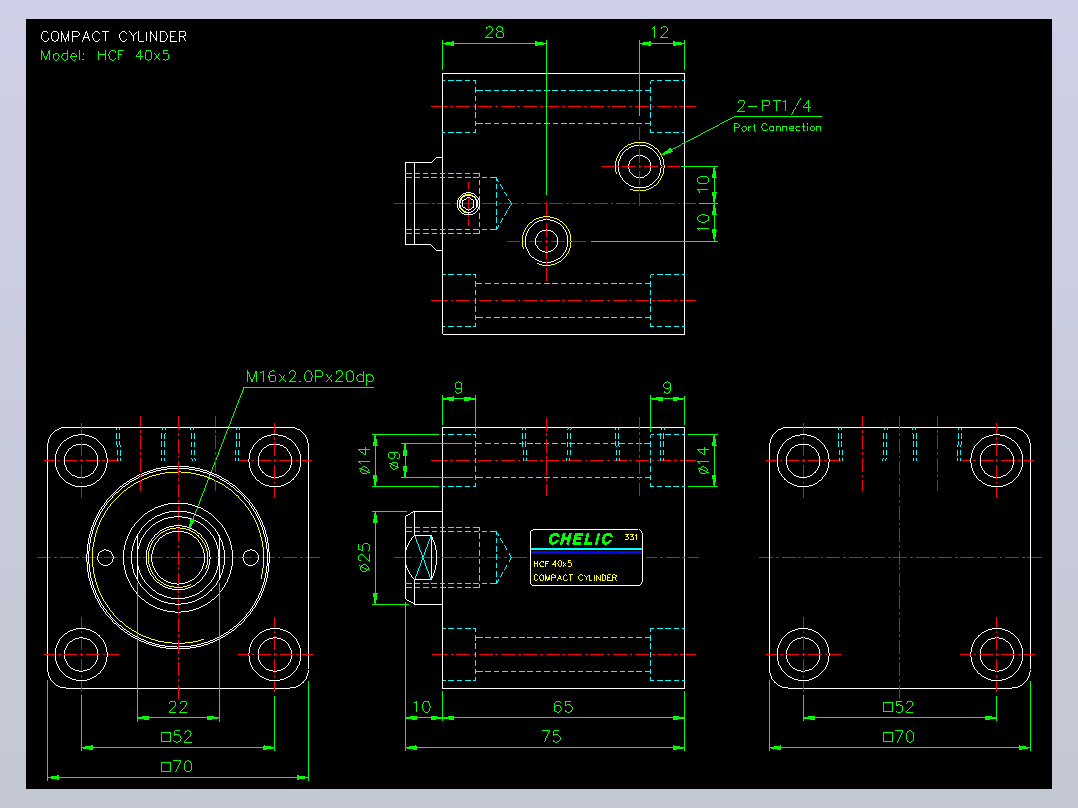This screenshot has width=1078, height=808.
Task: Click □52 dimension under the rear end view
Action: click(x=899, y=707)
